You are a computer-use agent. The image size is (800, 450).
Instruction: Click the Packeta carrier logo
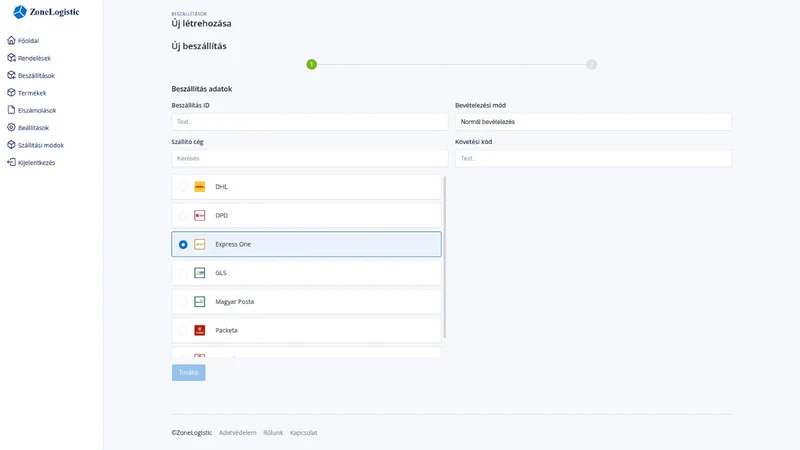click(x=199, y=330)
